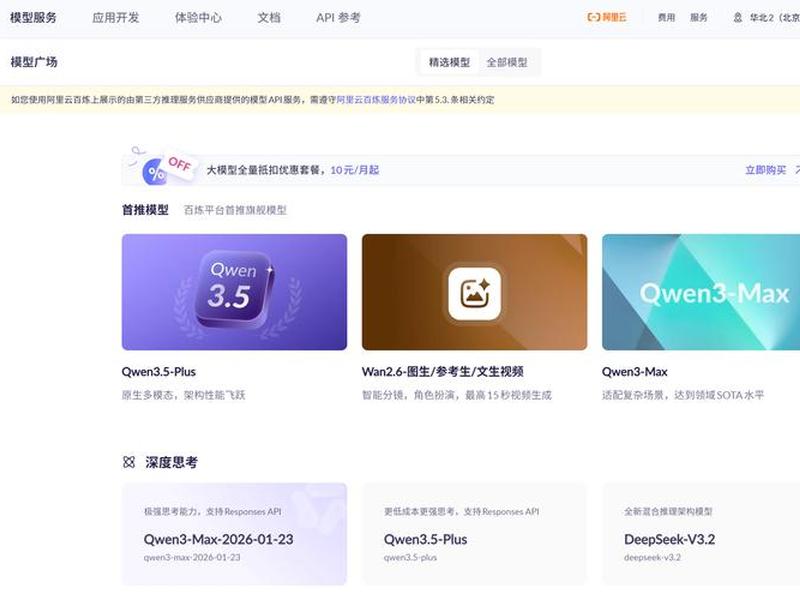Viewport: 800px width, 600px height.
Task: Click the Qwen3.5-Plus title under 首推模型
Action: click(159, 372)
